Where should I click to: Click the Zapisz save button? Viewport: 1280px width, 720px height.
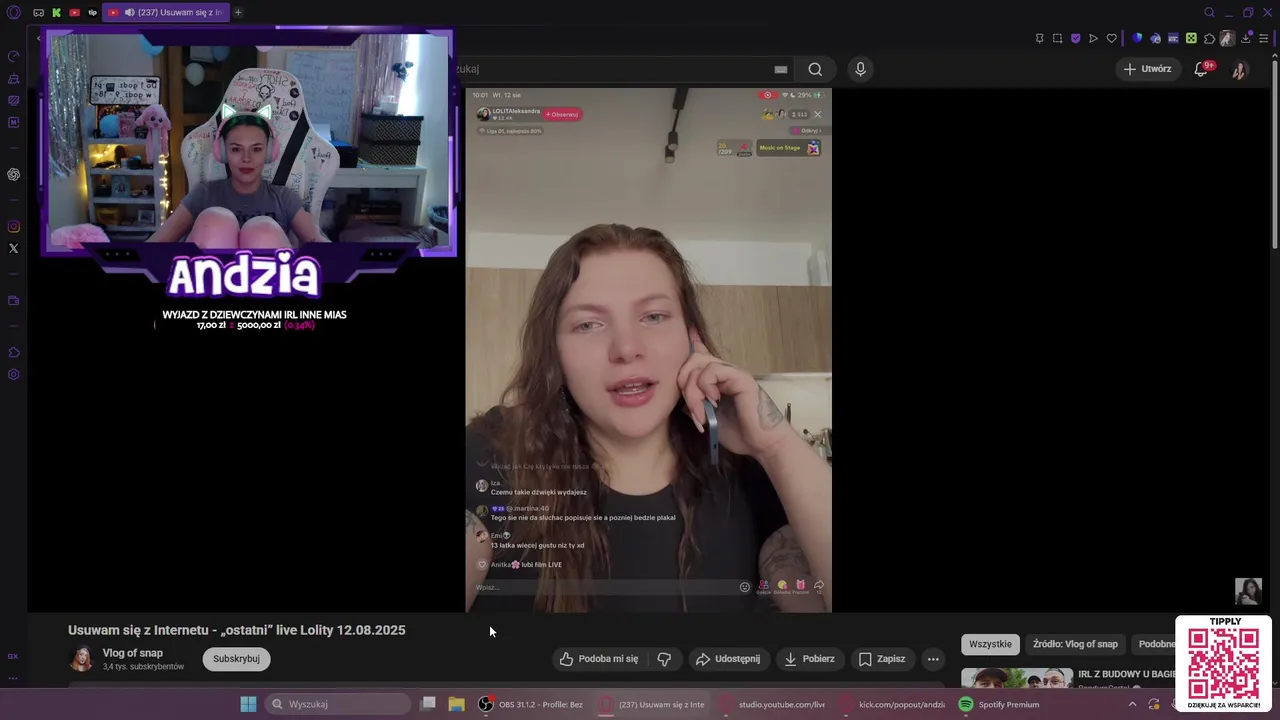[881, 659]
